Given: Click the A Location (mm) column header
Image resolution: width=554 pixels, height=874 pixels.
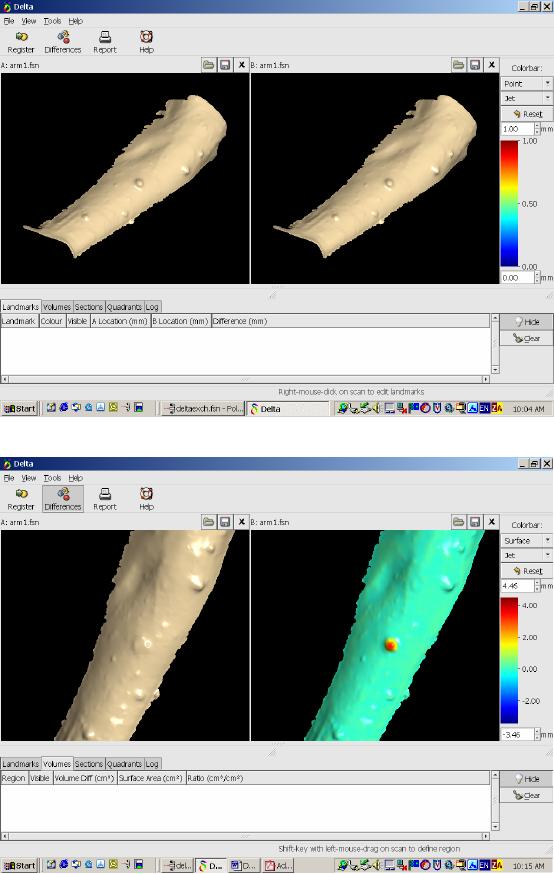Looking at the screenshot, I should 120,321.
